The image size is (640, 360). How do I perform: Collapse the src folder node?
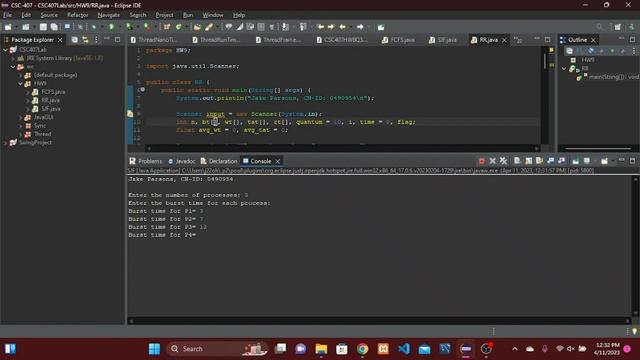13,67
